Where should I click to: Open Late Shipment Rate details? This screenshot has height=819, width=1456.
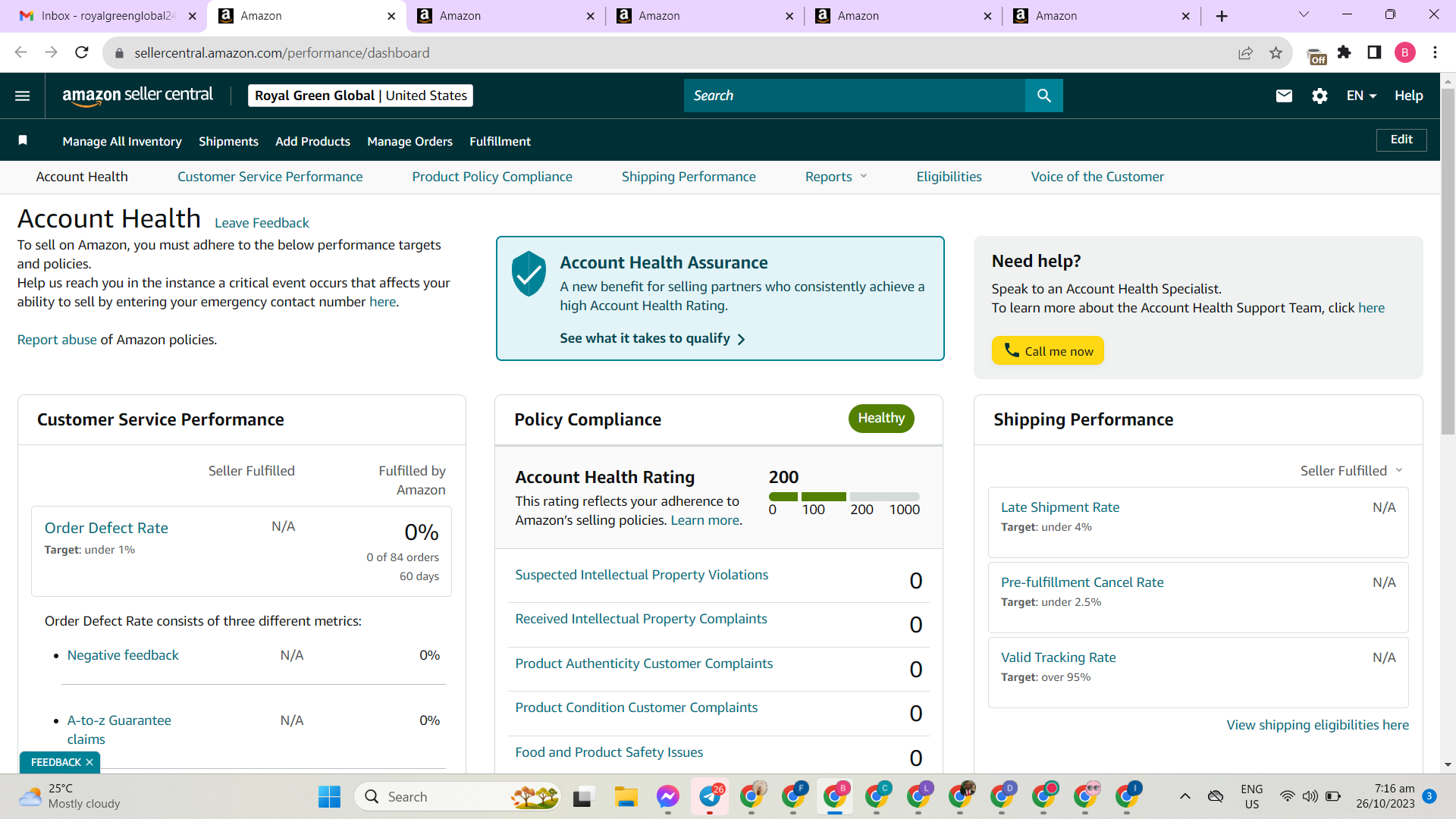1060,507
